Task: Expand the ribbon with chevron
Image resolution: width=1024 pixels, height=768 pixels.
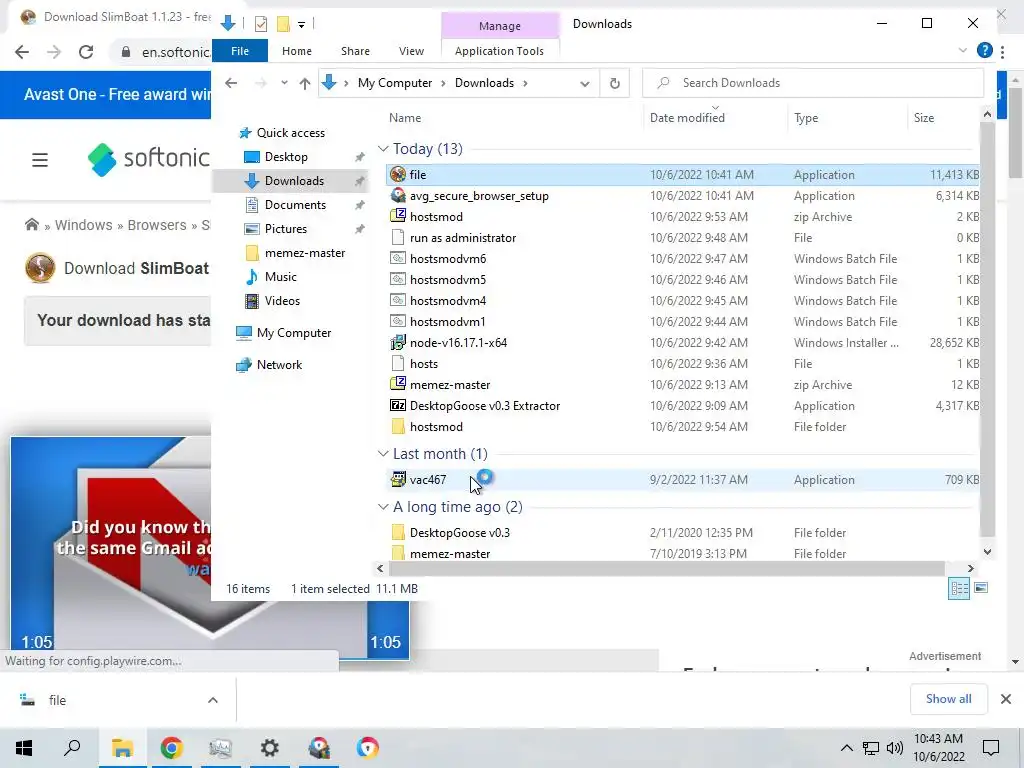Action: [963, 50]
